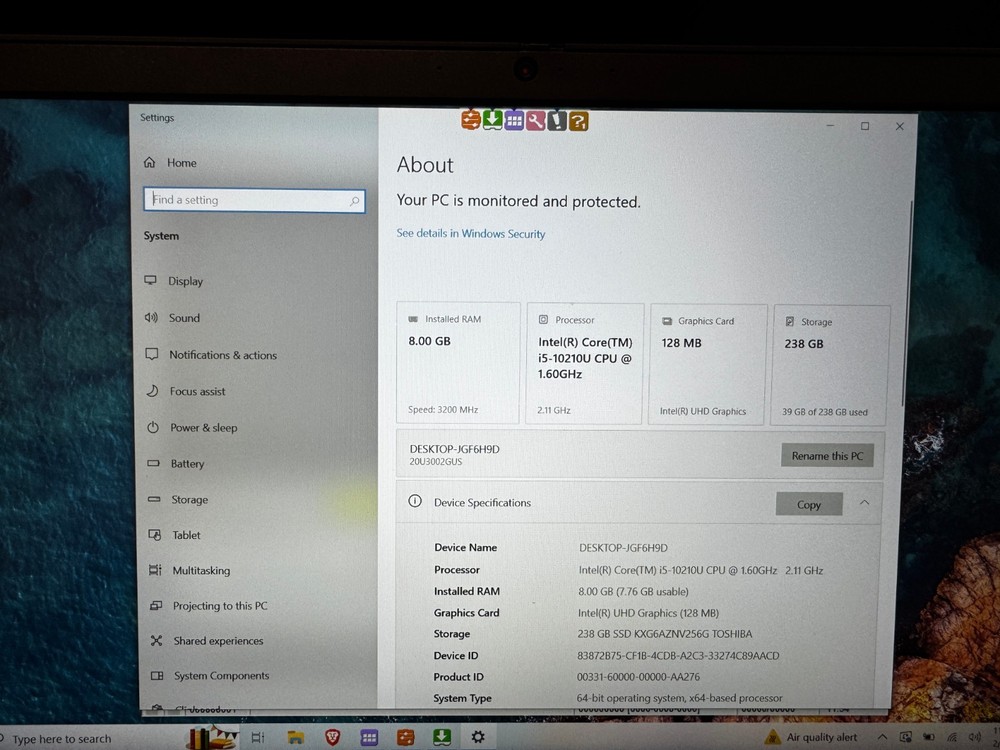Image resolution: width=1000 pixels, height=750 pixels.
Task: Open the Air quality alert taskbar widget
Action: [x=812, y=738]
